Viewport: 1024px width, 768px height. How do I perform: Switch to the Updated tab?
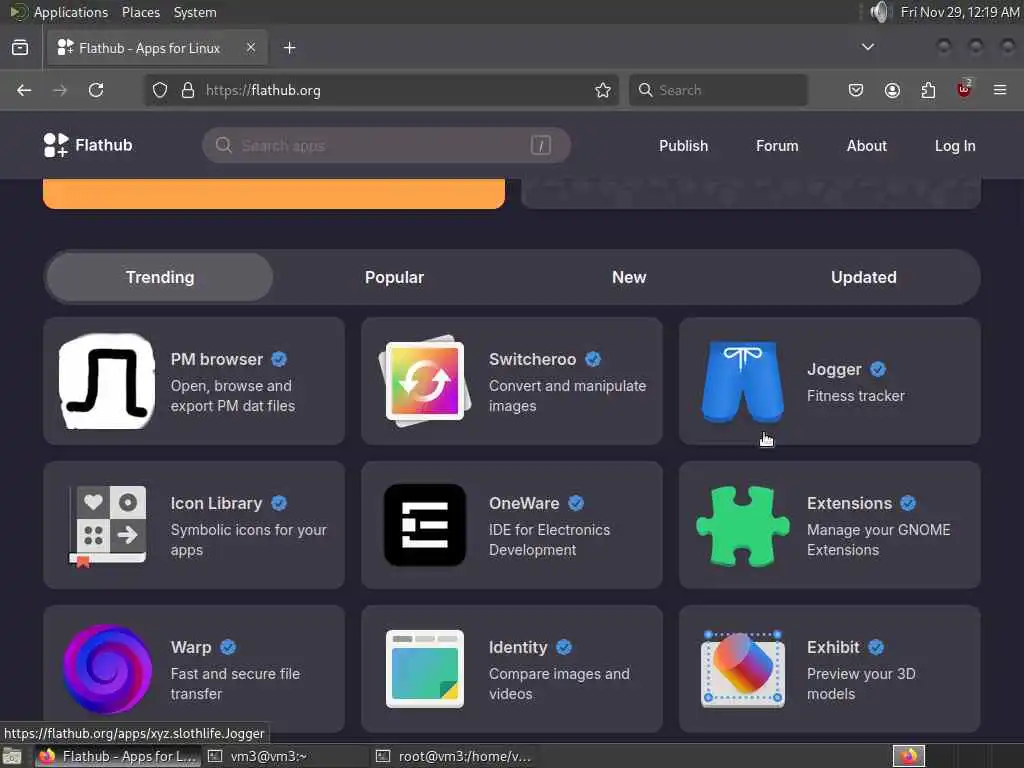pos(863,278)
